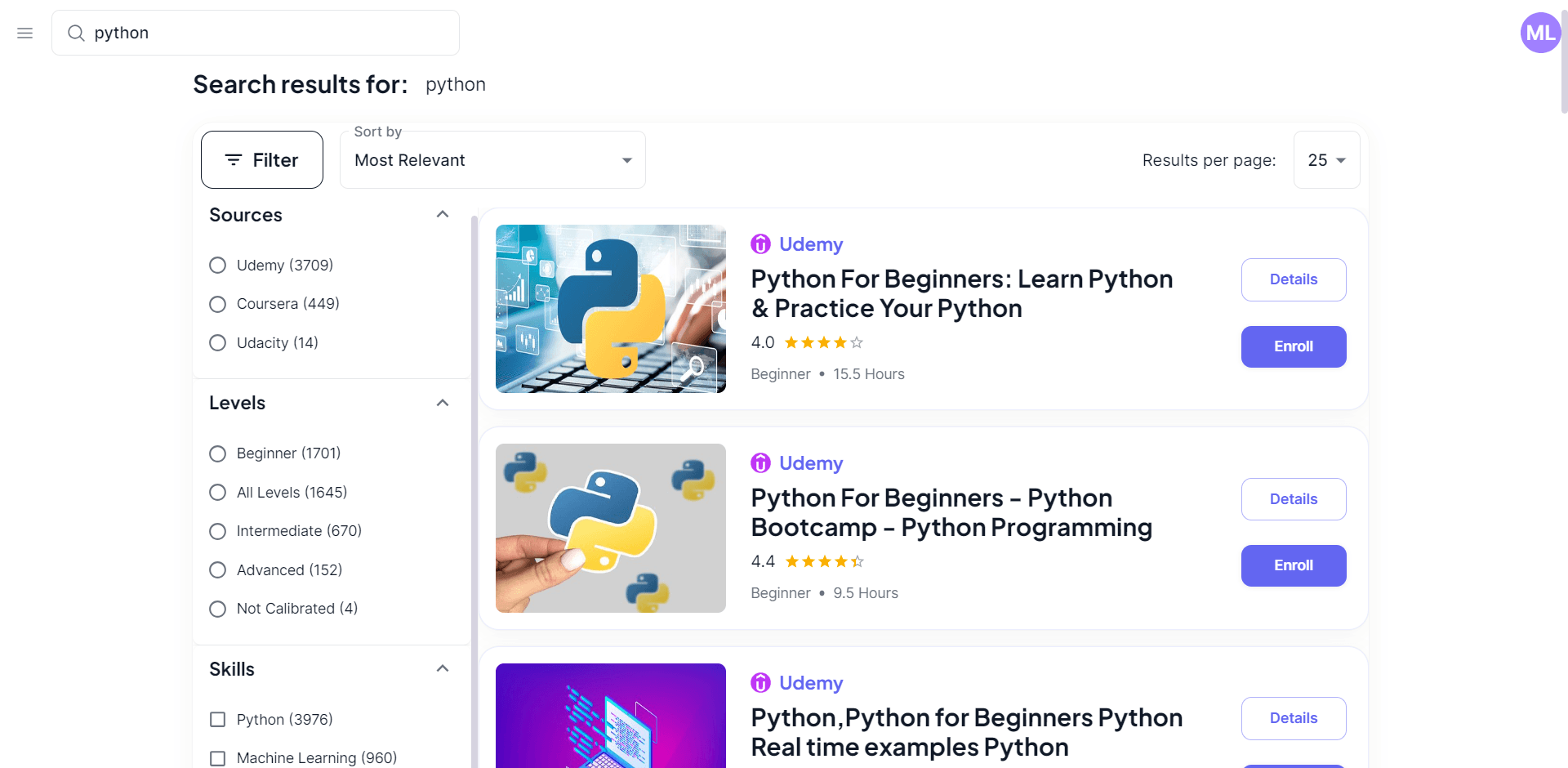This screenshot has width=1568, height=768.
Task: Select All Levels (1645) filter
Action: point(217,493)
